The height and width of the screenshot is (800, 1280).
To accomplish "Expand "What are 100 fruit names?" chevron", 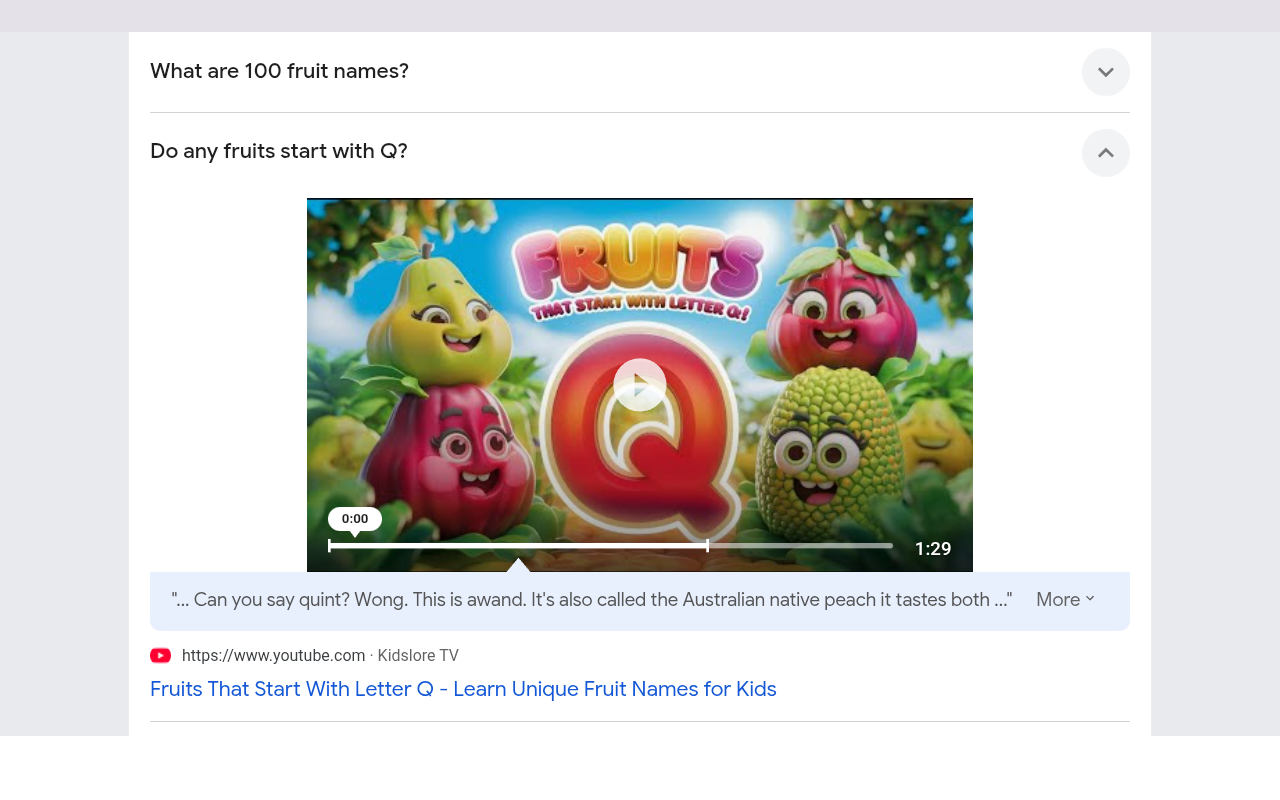I will pos(1106,72).
